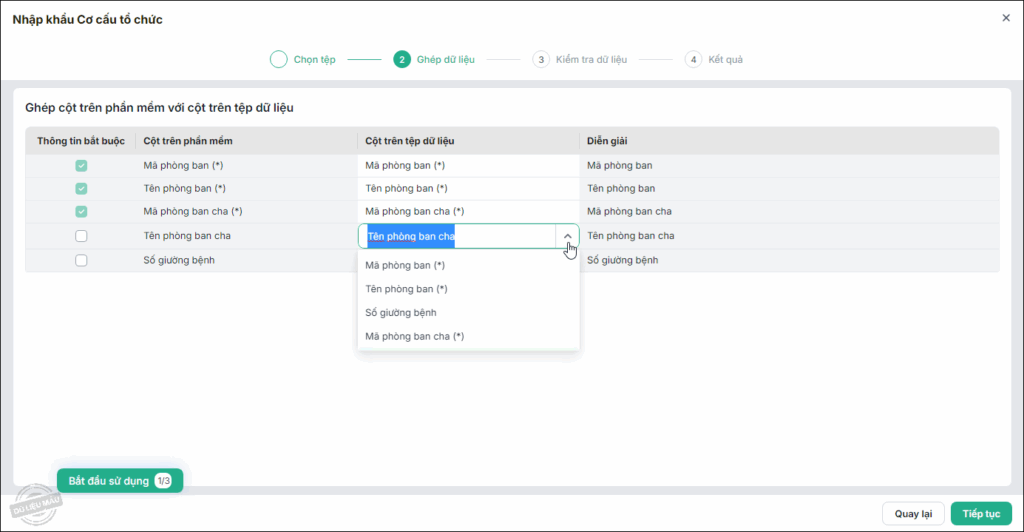Click the Quay lại button
The width and height of the screenshot is (1024, 532).
tap(913, 514)
